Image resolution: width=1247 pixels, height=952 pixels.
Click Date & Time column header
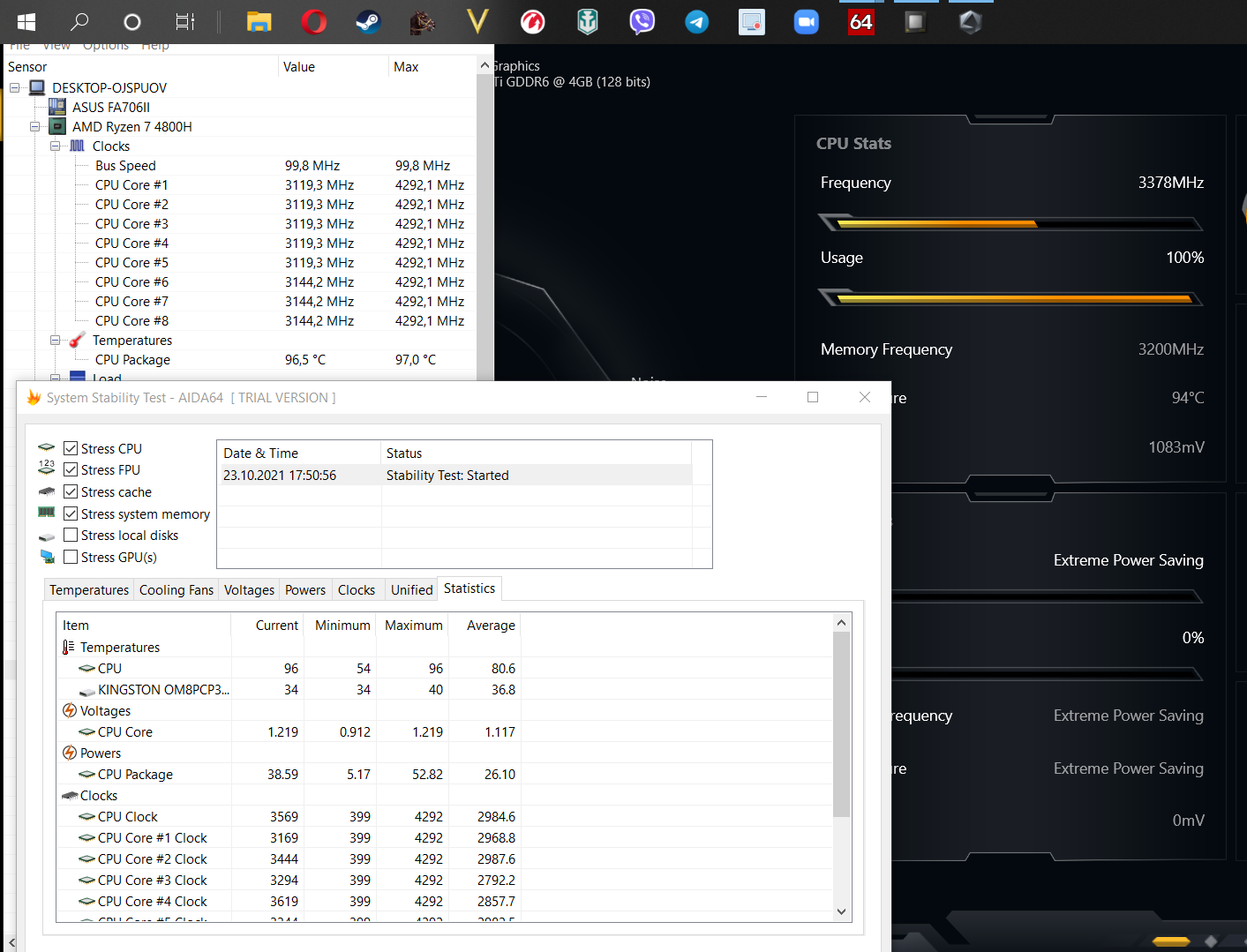coord(299,453)
